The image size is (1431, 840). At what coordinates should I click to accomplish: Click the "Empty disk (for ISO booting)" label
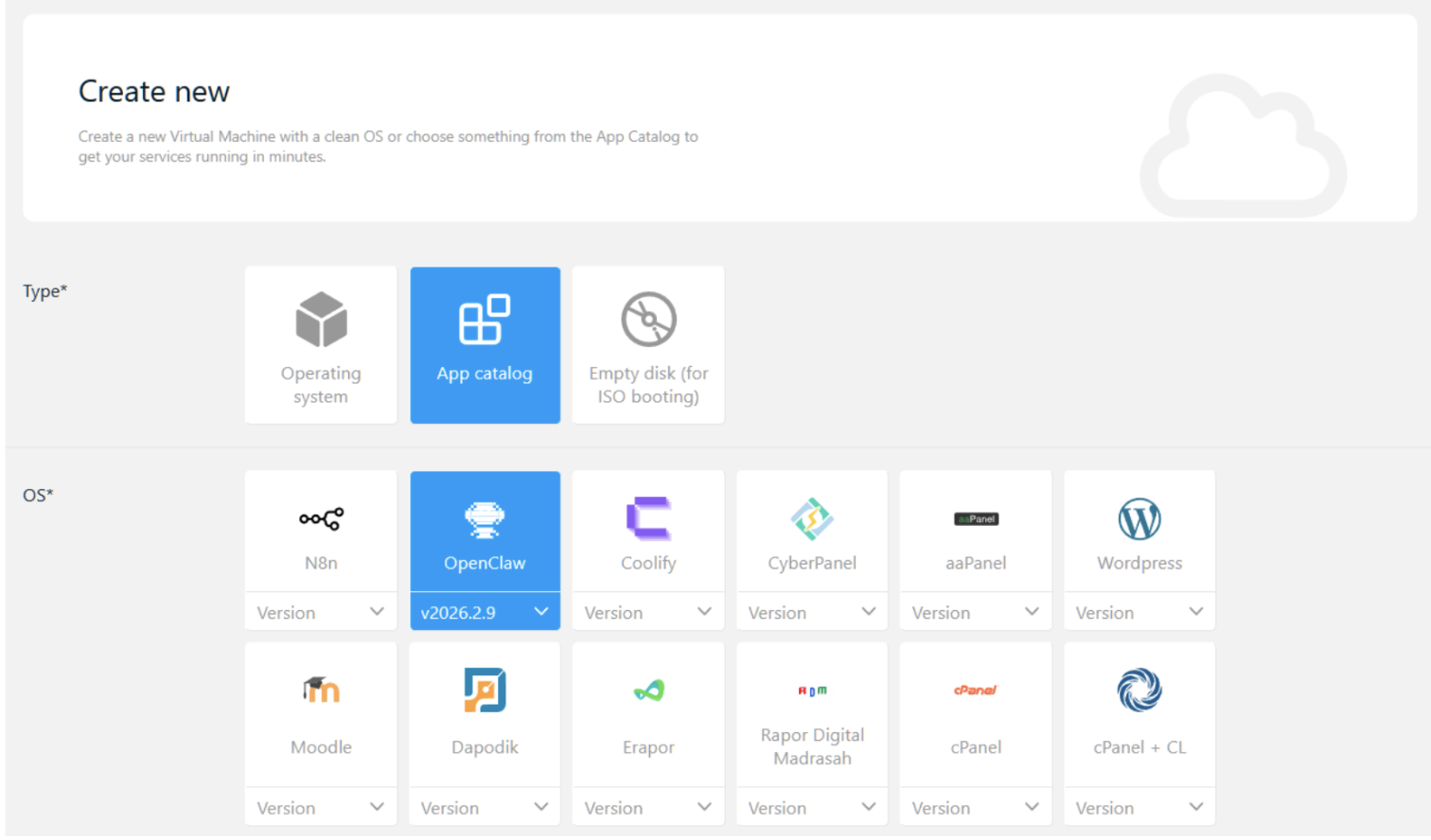[648, 385]
